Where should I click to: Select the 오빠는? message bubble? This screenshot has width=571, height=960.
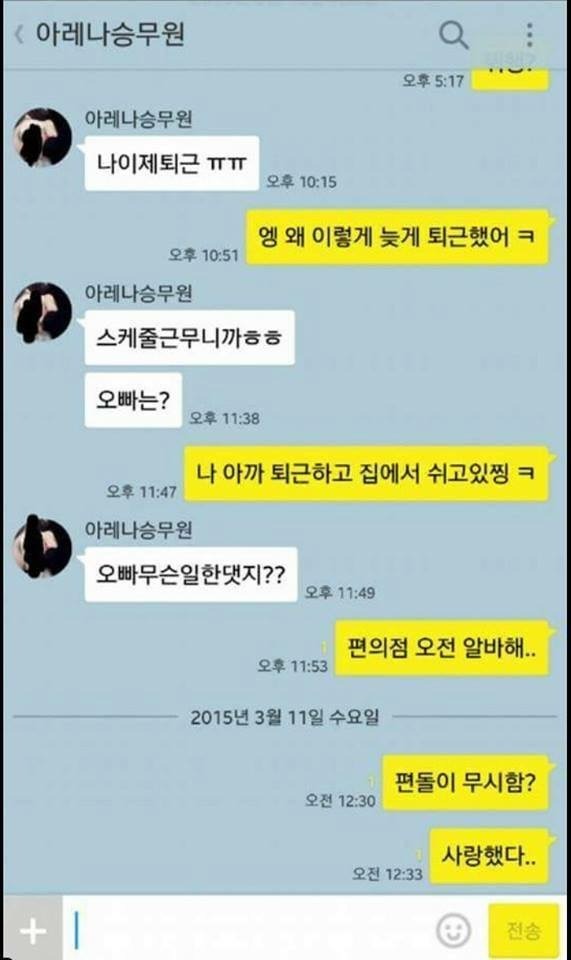tap(133, 400)
